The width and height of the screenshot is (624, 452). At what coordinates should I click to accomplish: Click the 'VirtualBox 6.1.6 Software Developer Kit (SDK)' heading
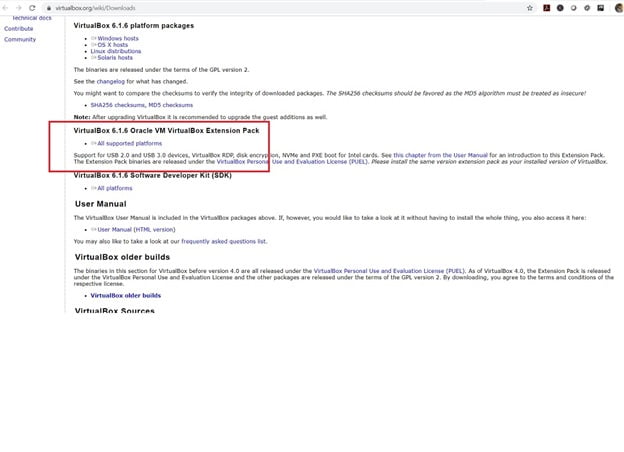152,175
